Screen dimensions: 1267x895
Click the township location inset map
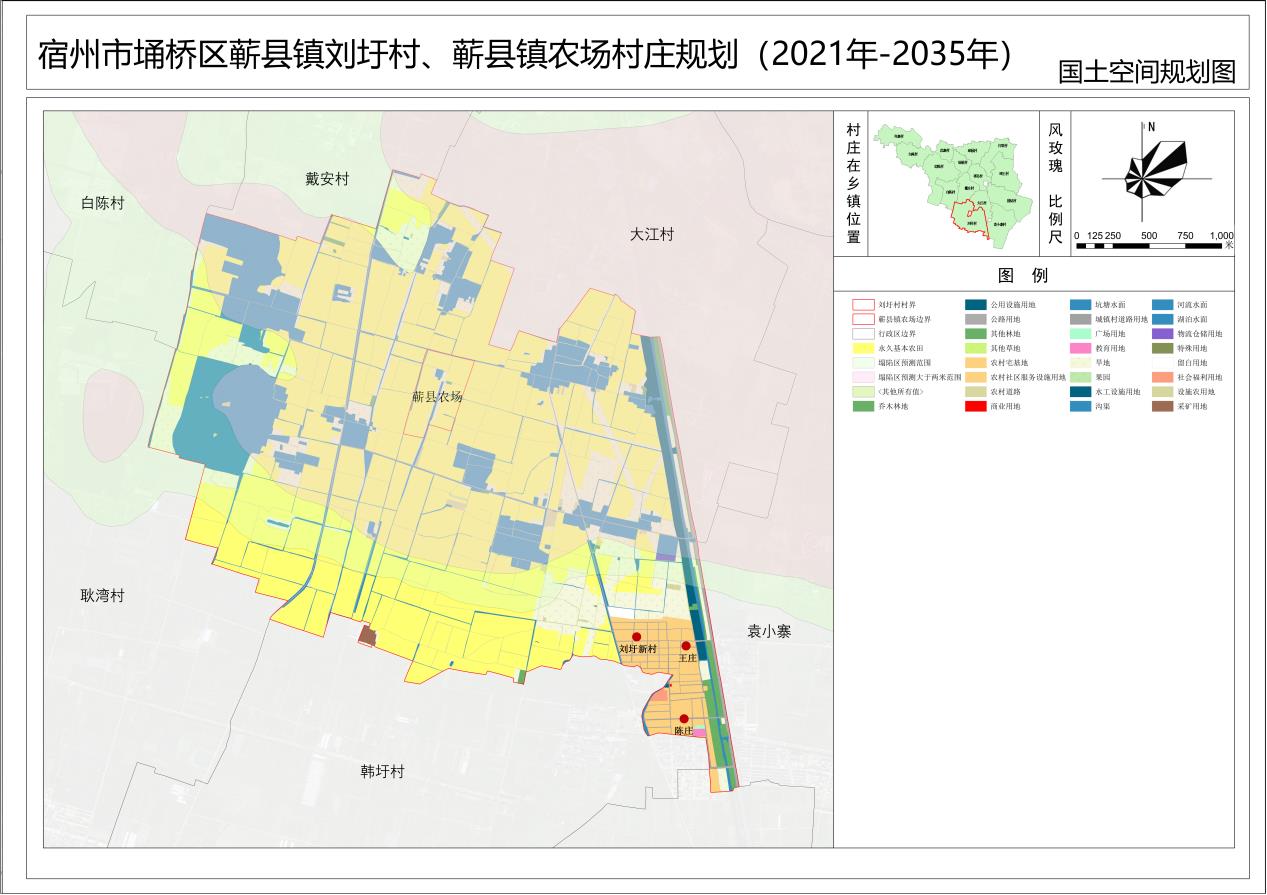point(951,182)
